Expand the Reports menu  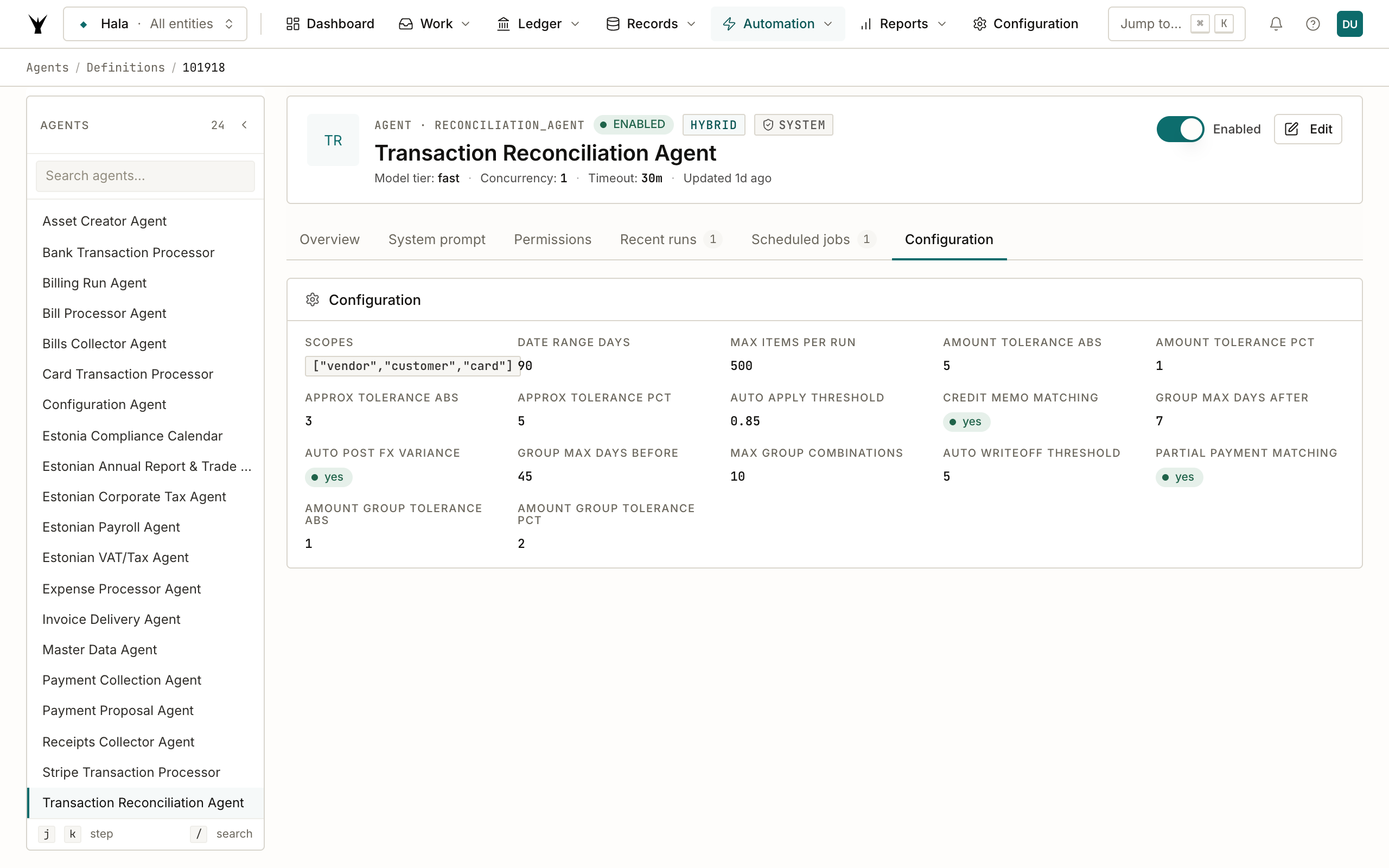tap(902, 23)
